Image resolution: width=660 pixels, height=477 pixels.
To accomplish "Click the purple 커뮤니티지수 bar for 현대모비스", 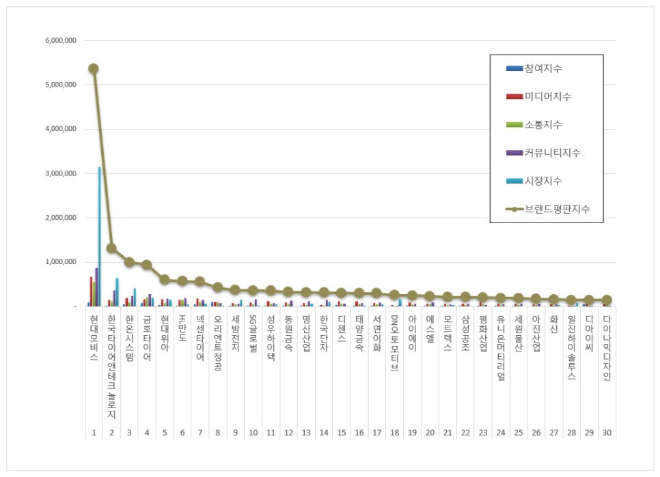I will pyautogui.click(x=96, y=287).
